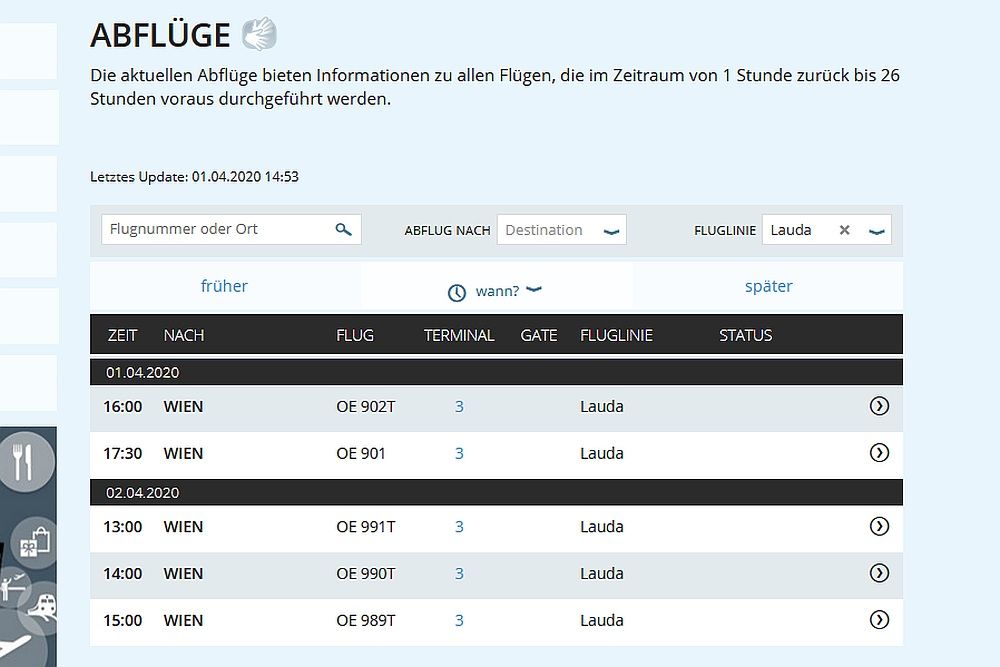Open details arrow for flight OE 989T
Image resolution: width=1000 pixels, height=667 pixels.
click(879, 619)
